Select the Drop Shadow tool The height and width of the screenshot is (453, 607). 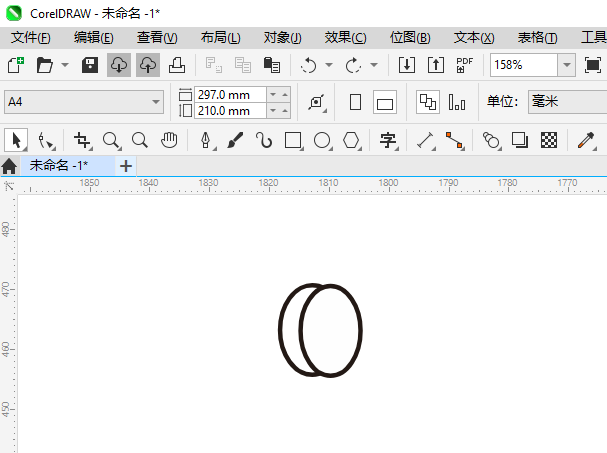point(520,140)
